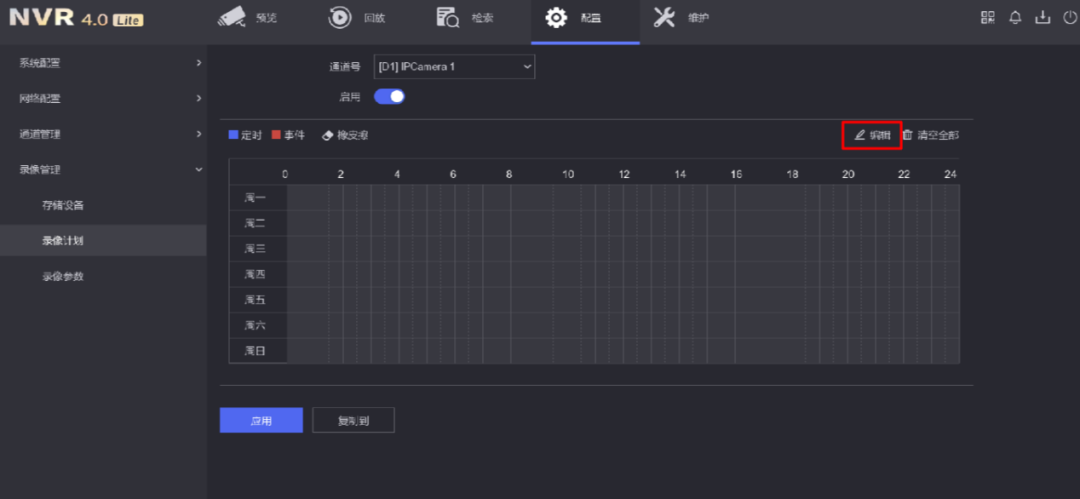Click the 回放 playback icon
1080x499 pixels.
[341, 17]
